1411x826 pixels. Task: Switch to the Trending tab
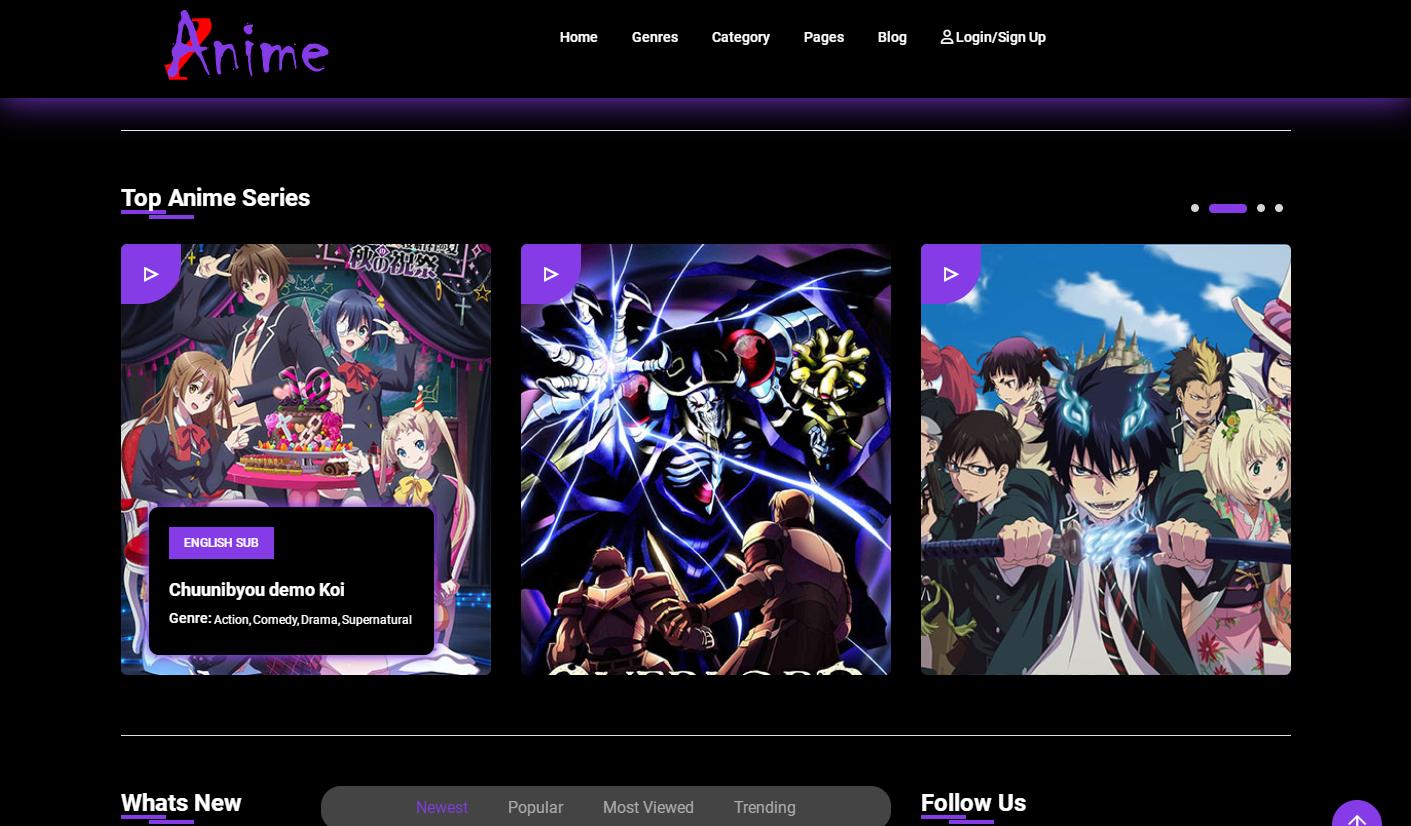765,807
